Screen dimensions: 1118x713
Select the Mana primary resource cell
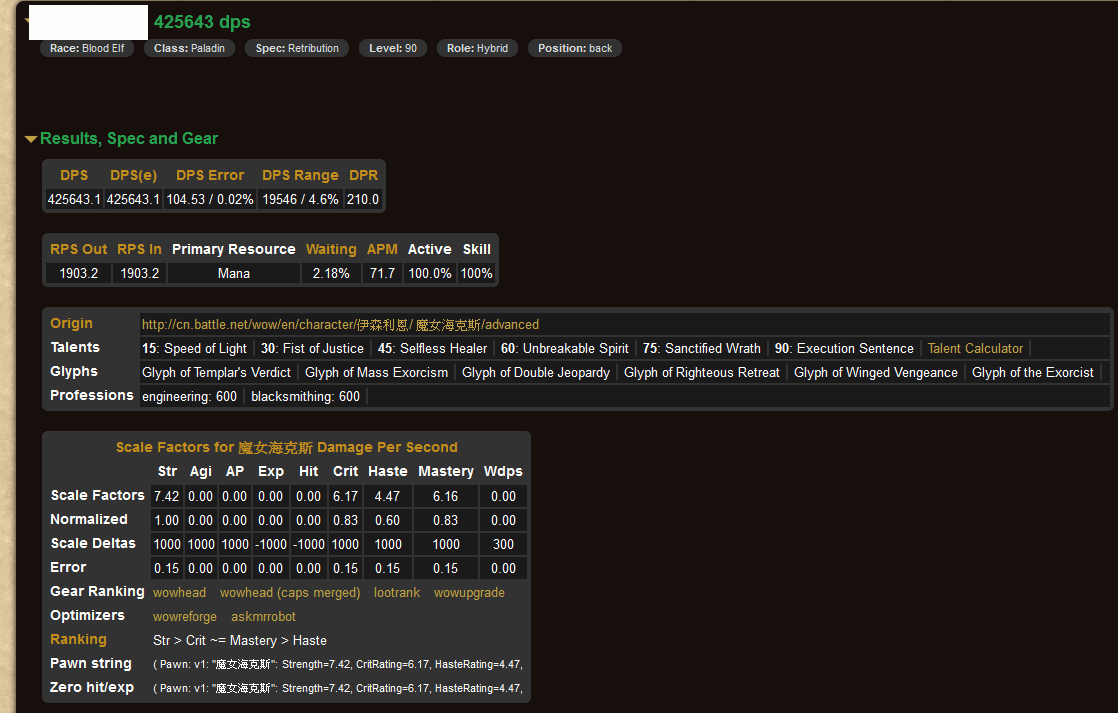coord(234,274)
